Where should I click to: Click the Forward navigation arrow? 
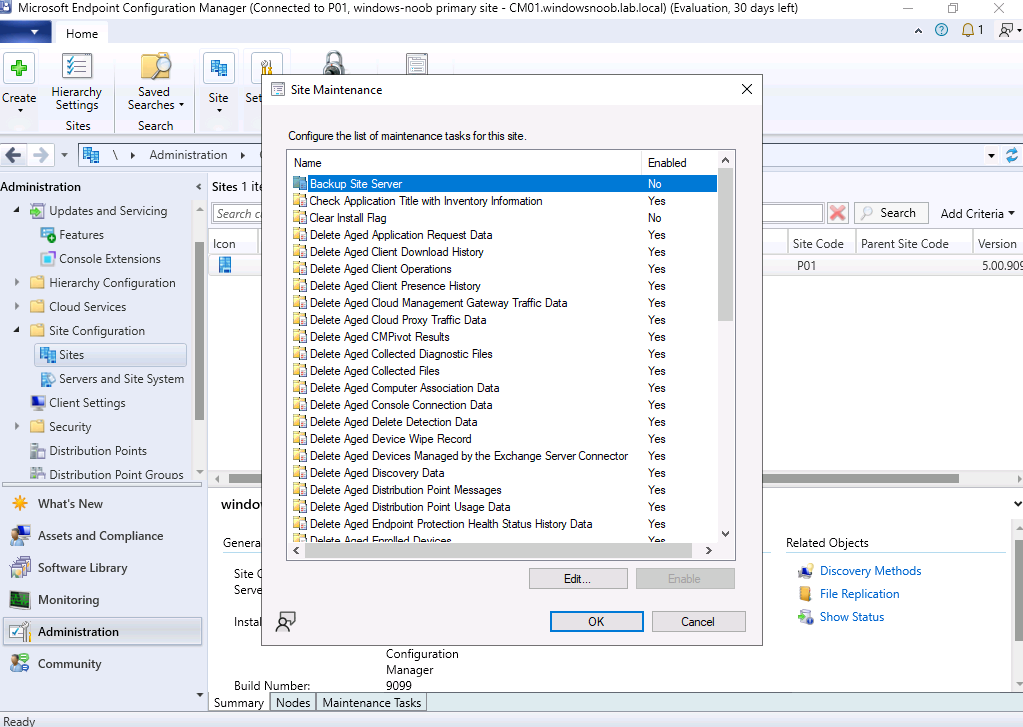40,155
